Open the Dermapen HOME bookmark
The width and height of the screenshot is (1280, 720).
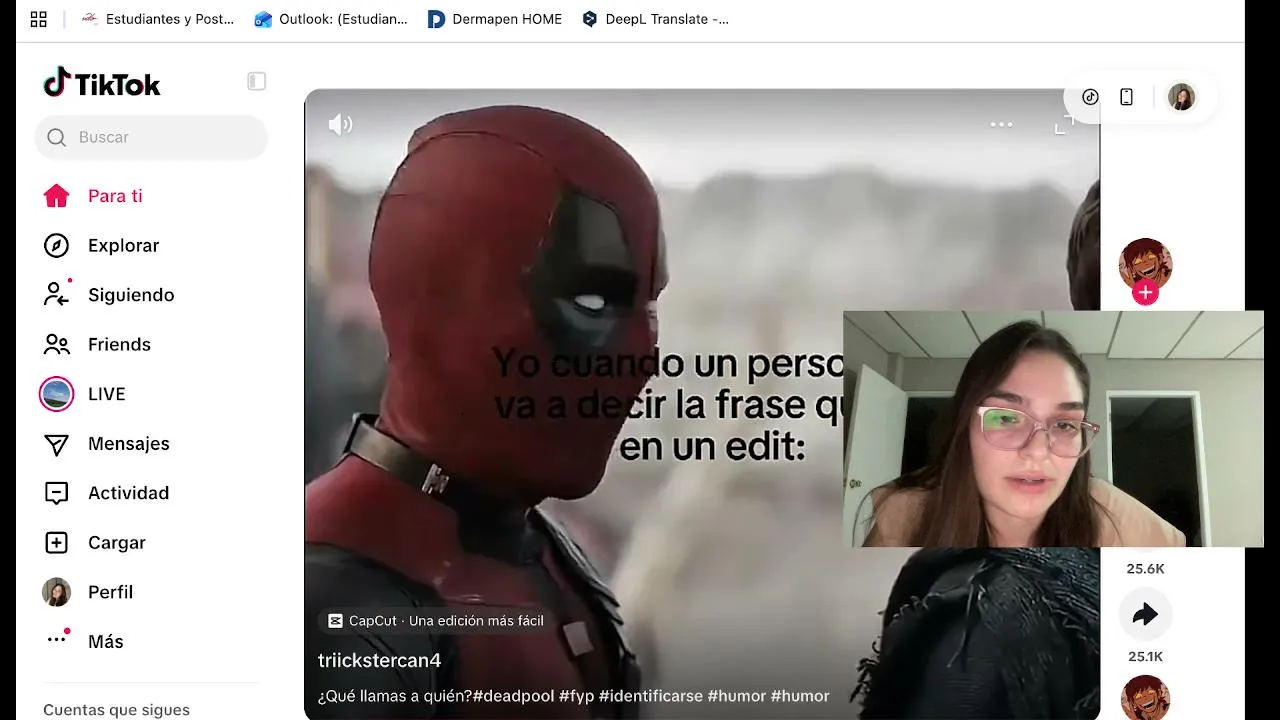495,19
